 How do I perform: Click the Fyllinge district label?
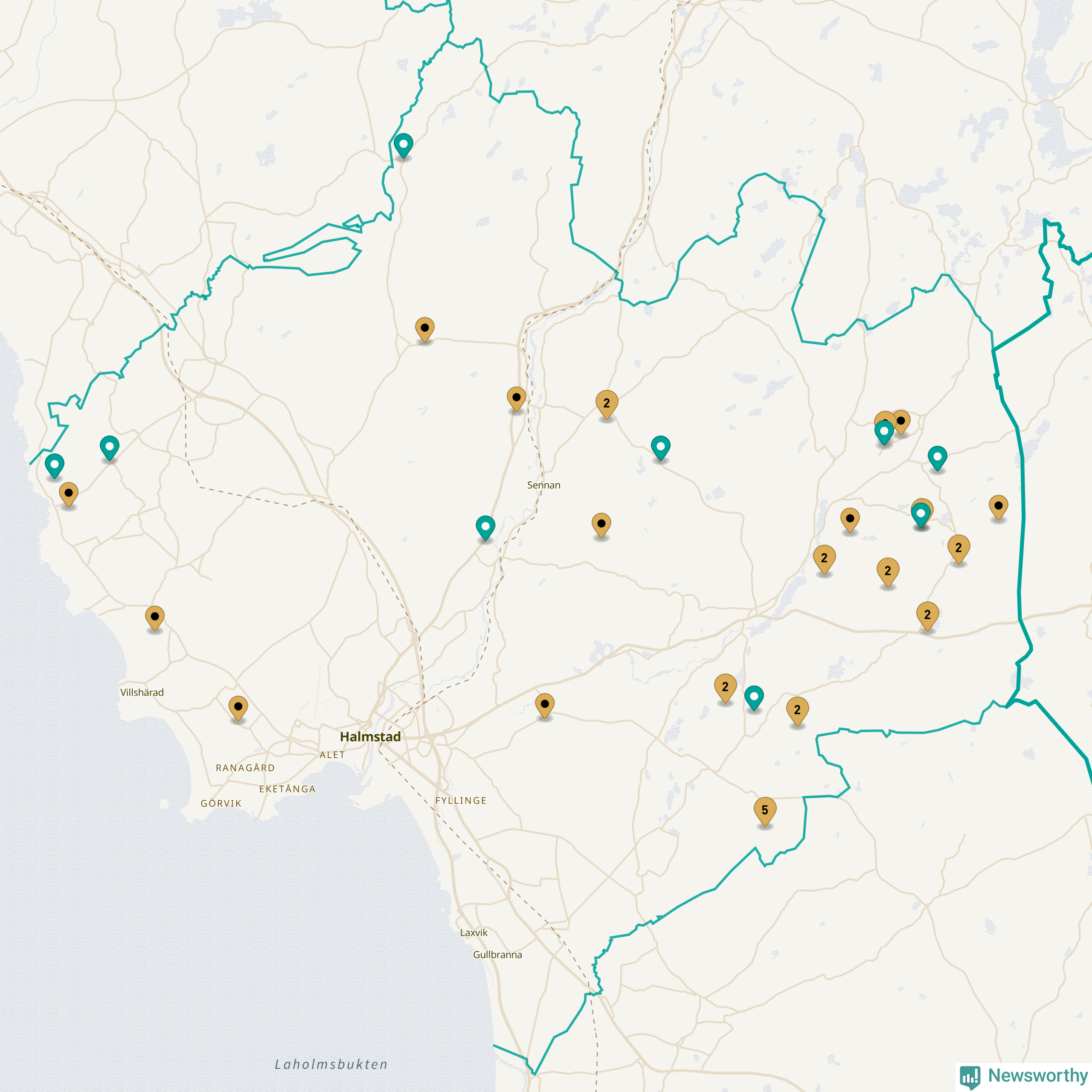461,800
